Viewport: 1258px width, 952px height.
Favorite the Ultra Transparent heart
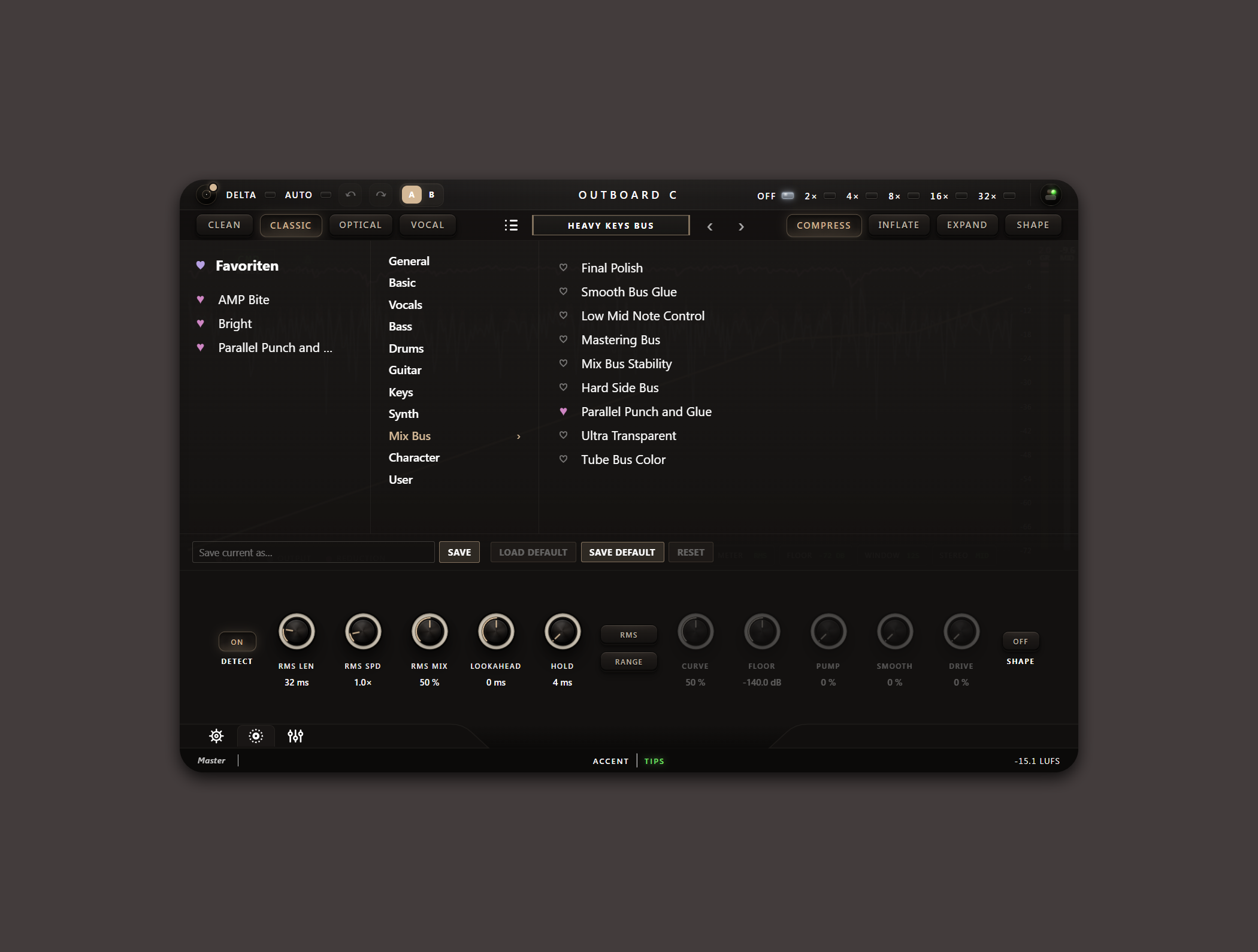click(563, 435)
